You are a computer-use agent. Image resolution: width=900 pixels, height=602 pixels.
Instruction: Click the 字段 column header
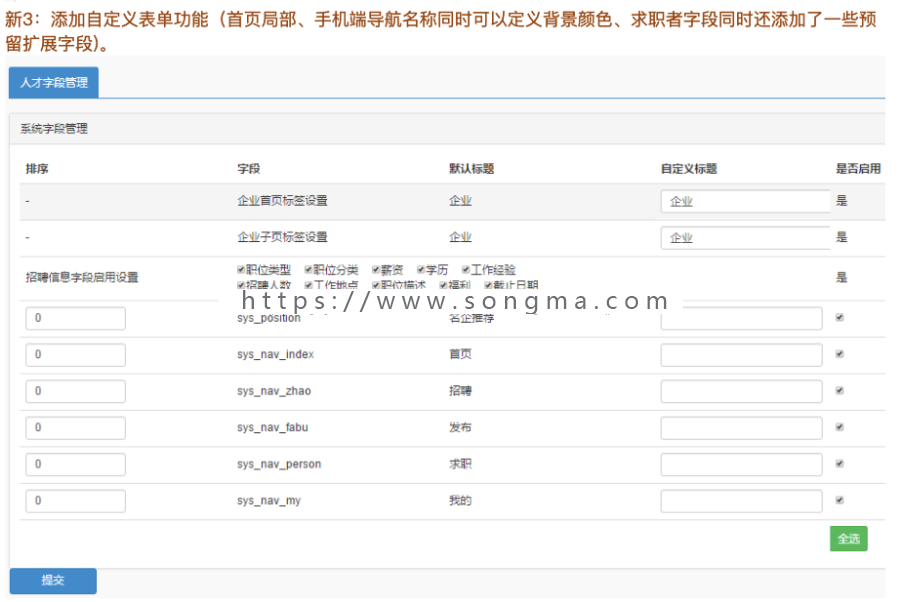pos(249,169)
